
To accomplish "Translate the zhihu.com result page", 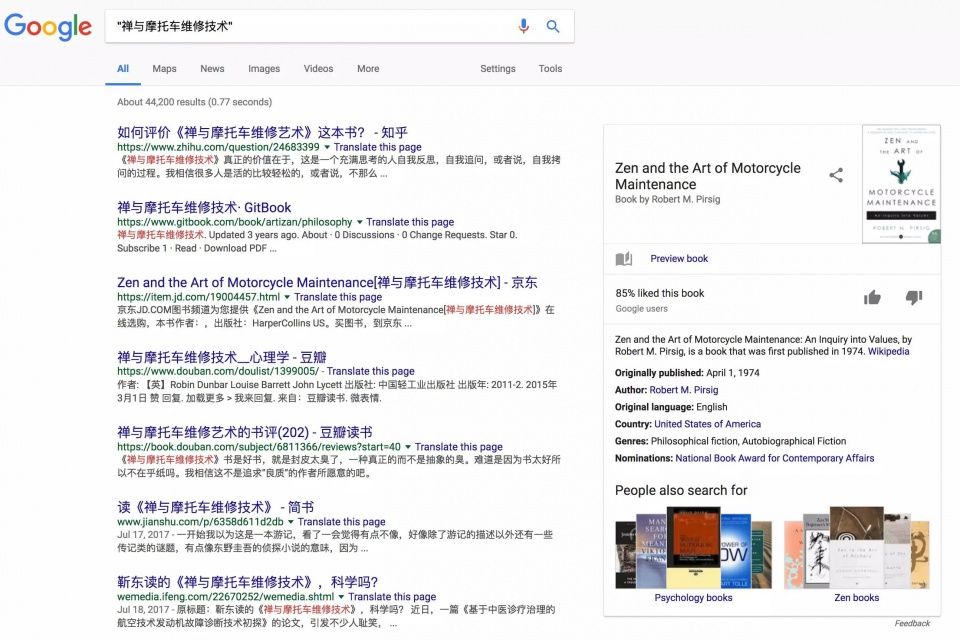I will pos(378,147).
